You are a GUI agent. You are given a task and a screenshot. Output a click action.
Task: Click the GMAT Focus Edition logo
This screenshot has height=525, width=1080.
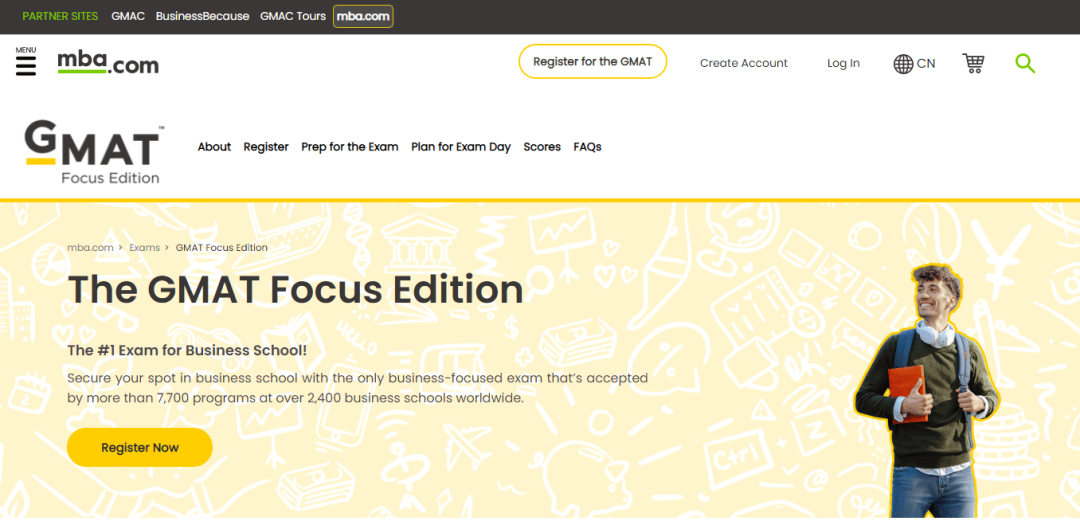pos(94,152)
